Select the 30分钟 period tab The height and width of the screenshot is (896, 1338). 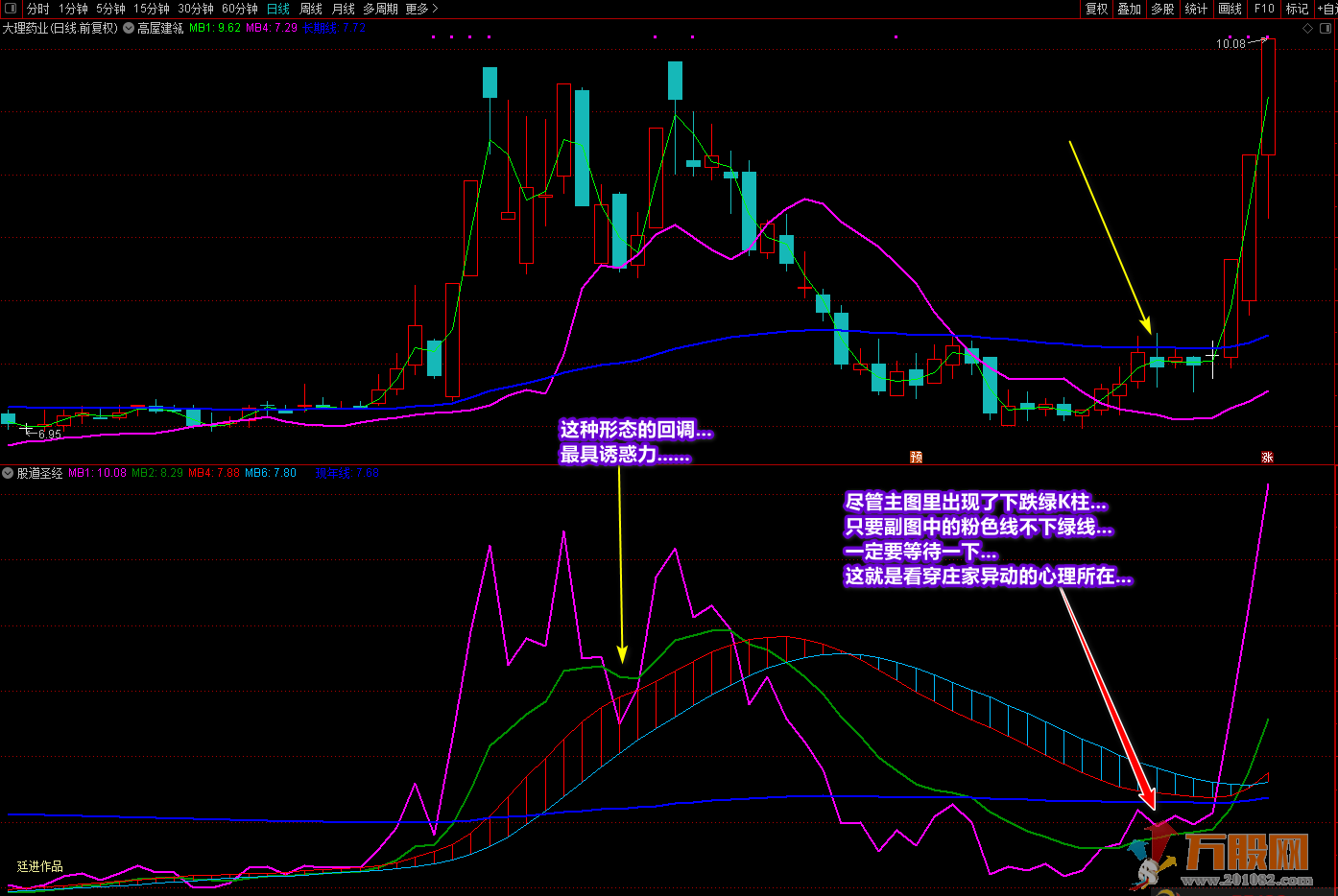click(196, 9)
